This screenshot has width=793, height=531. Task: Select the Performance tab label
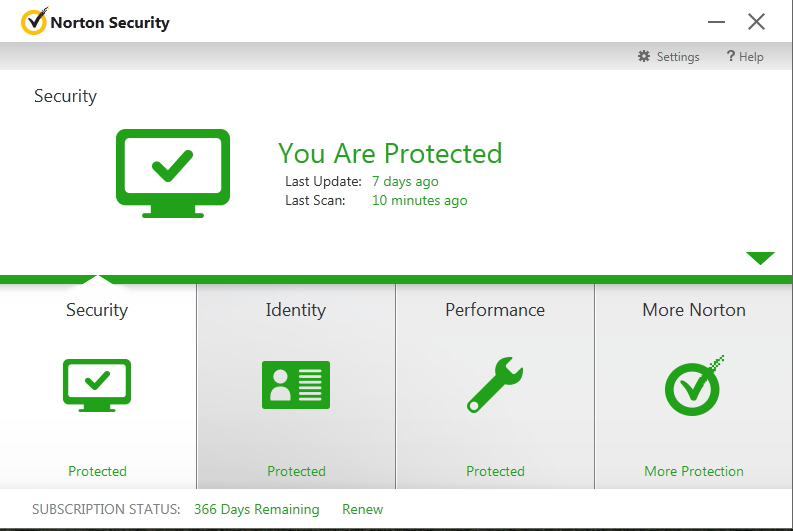(495, 310)
